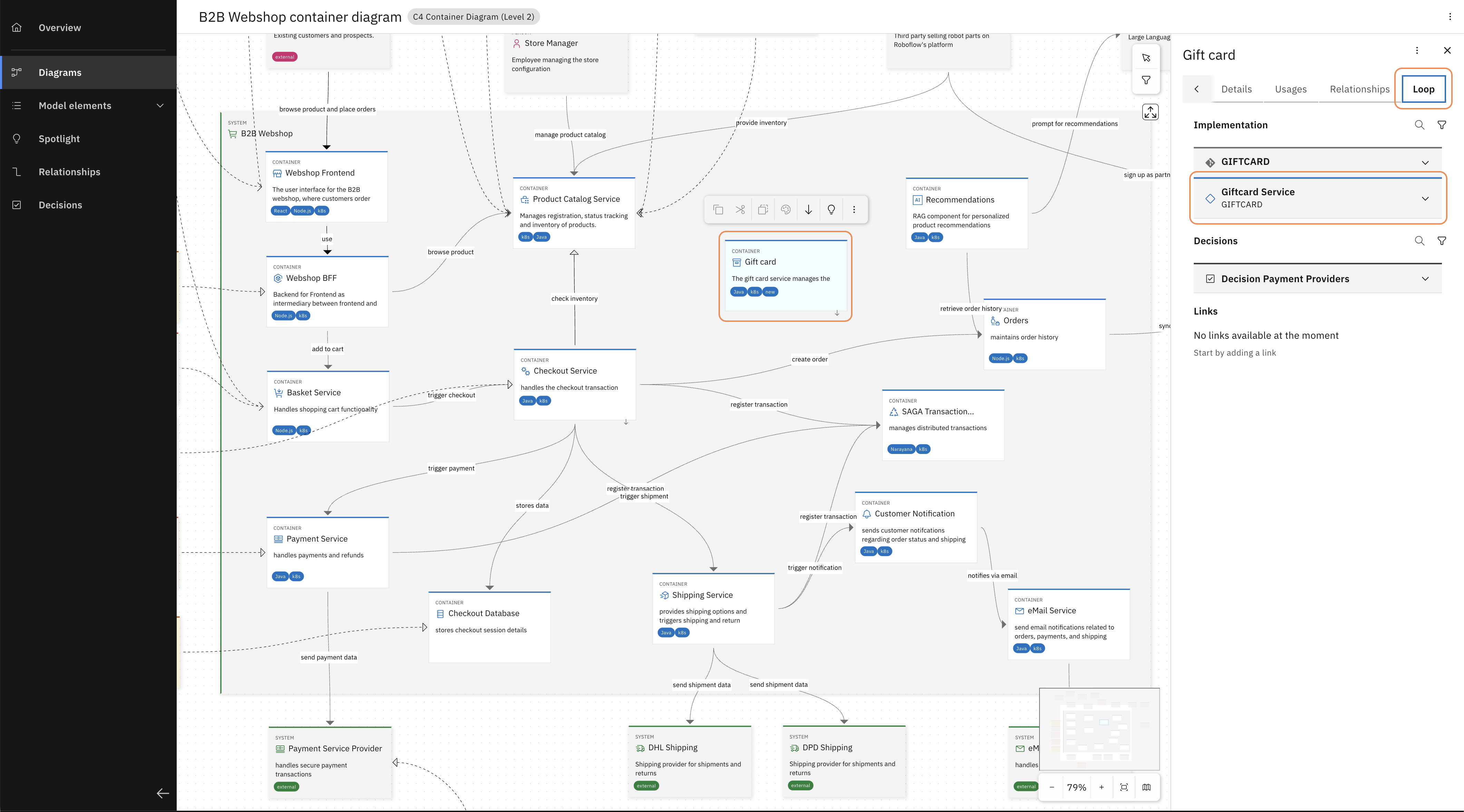Screen dimensions: 1464x812
Task: Click the lightbulb spotlight icon in toolbar
Action: tap(831, 210)
